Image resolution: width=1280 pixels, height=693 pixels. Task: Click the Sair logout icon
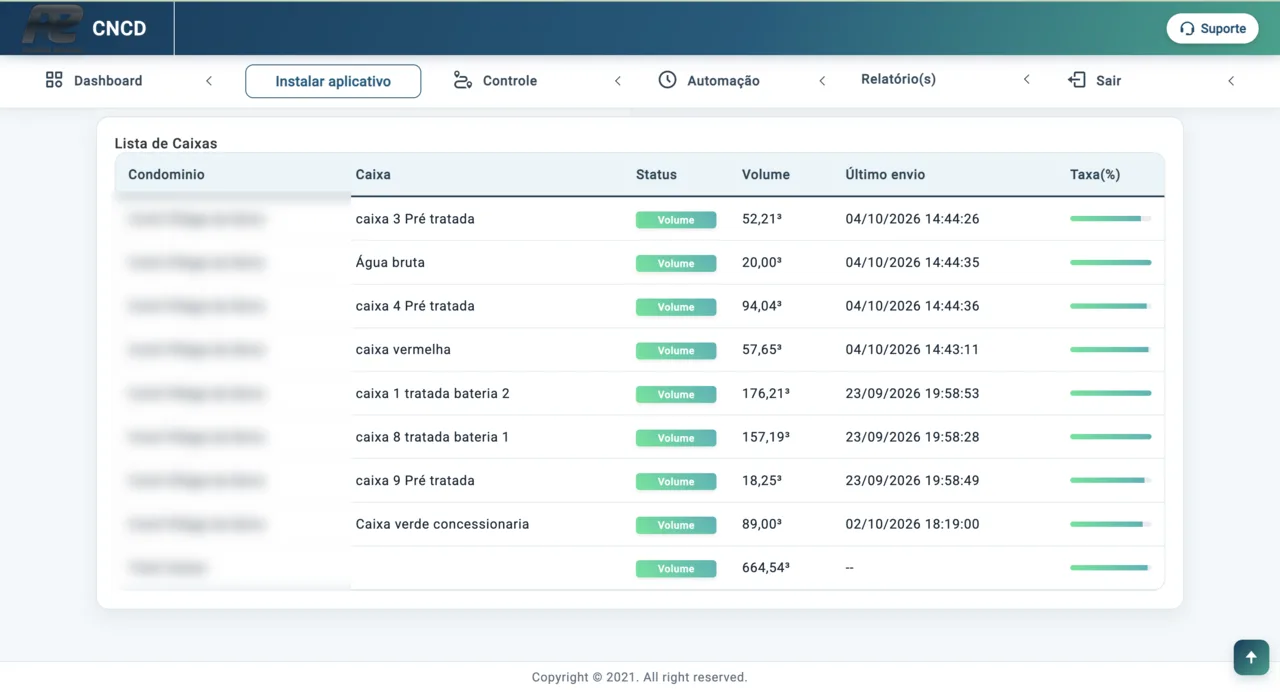coord(1077,80)
